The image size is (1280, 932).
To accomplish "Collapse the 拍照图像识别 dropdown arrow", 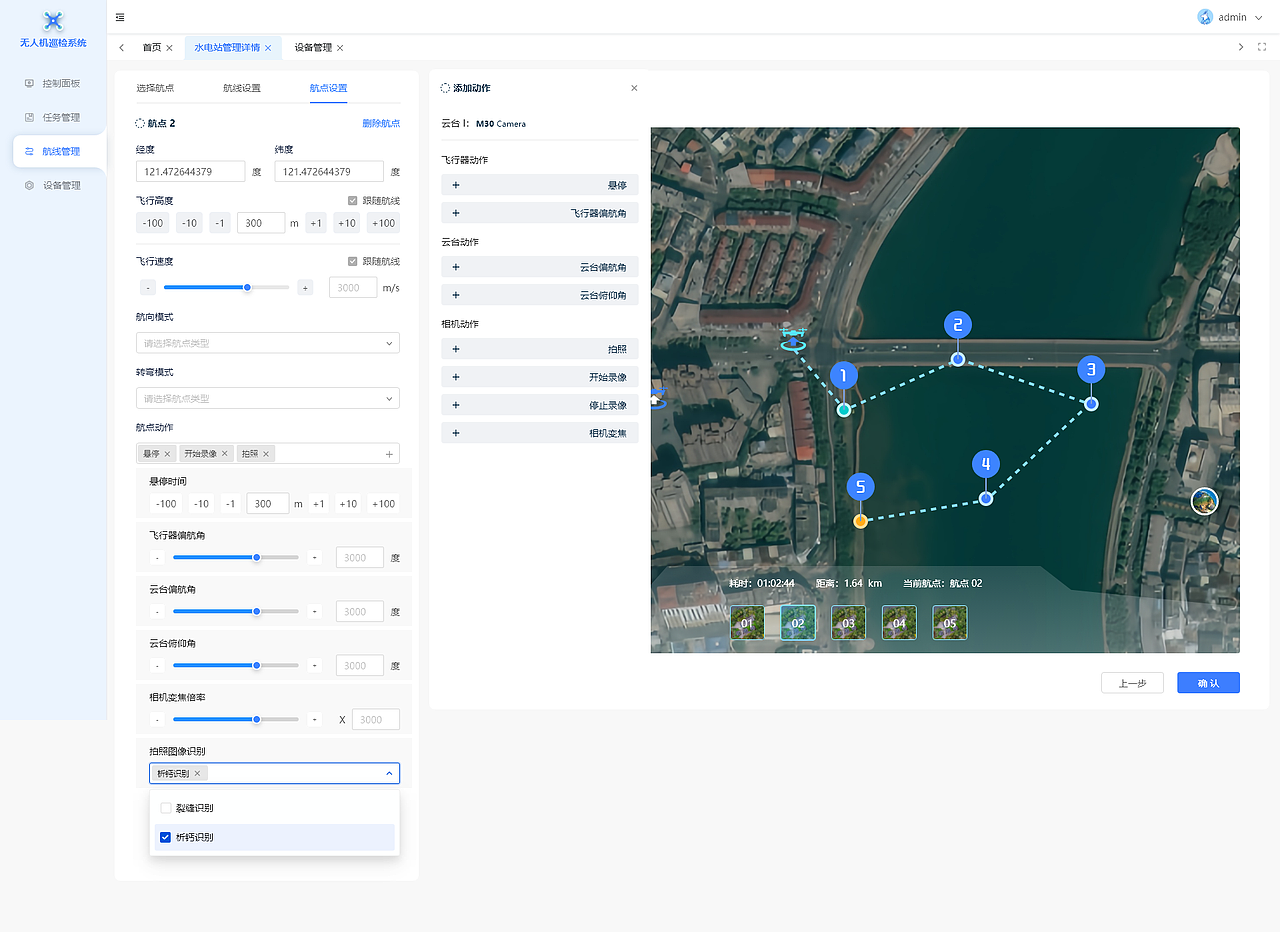I will (389, 773).
